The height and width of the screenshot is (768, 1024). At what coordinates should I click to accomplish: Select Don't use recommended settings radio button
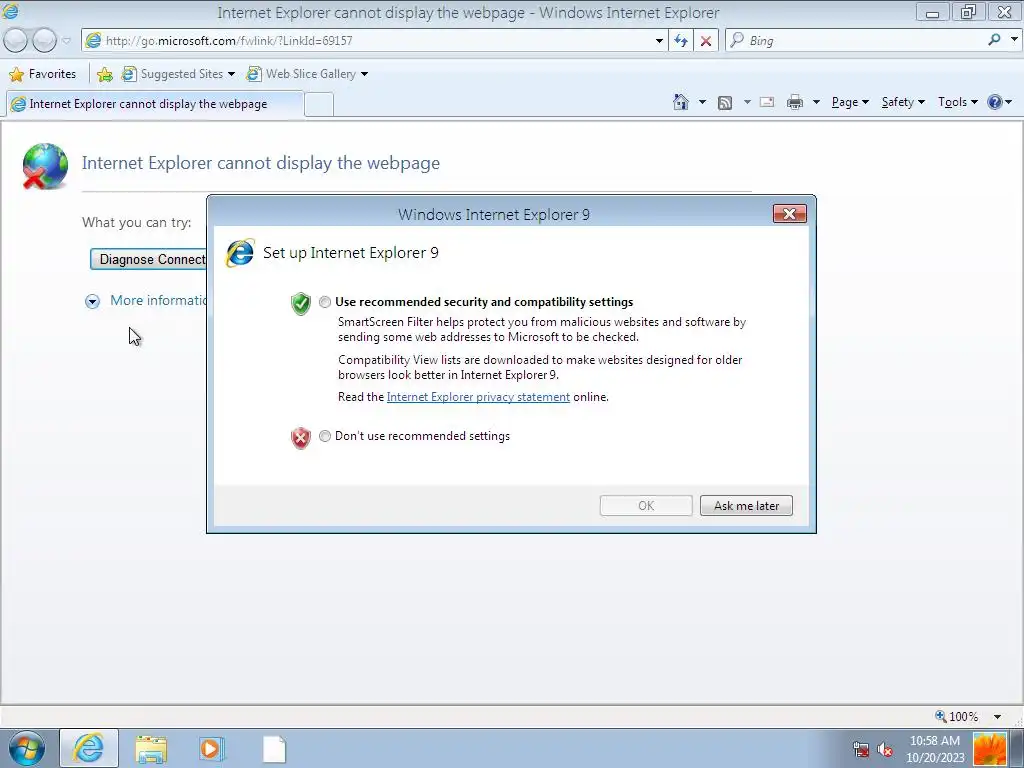pos(325,436)
